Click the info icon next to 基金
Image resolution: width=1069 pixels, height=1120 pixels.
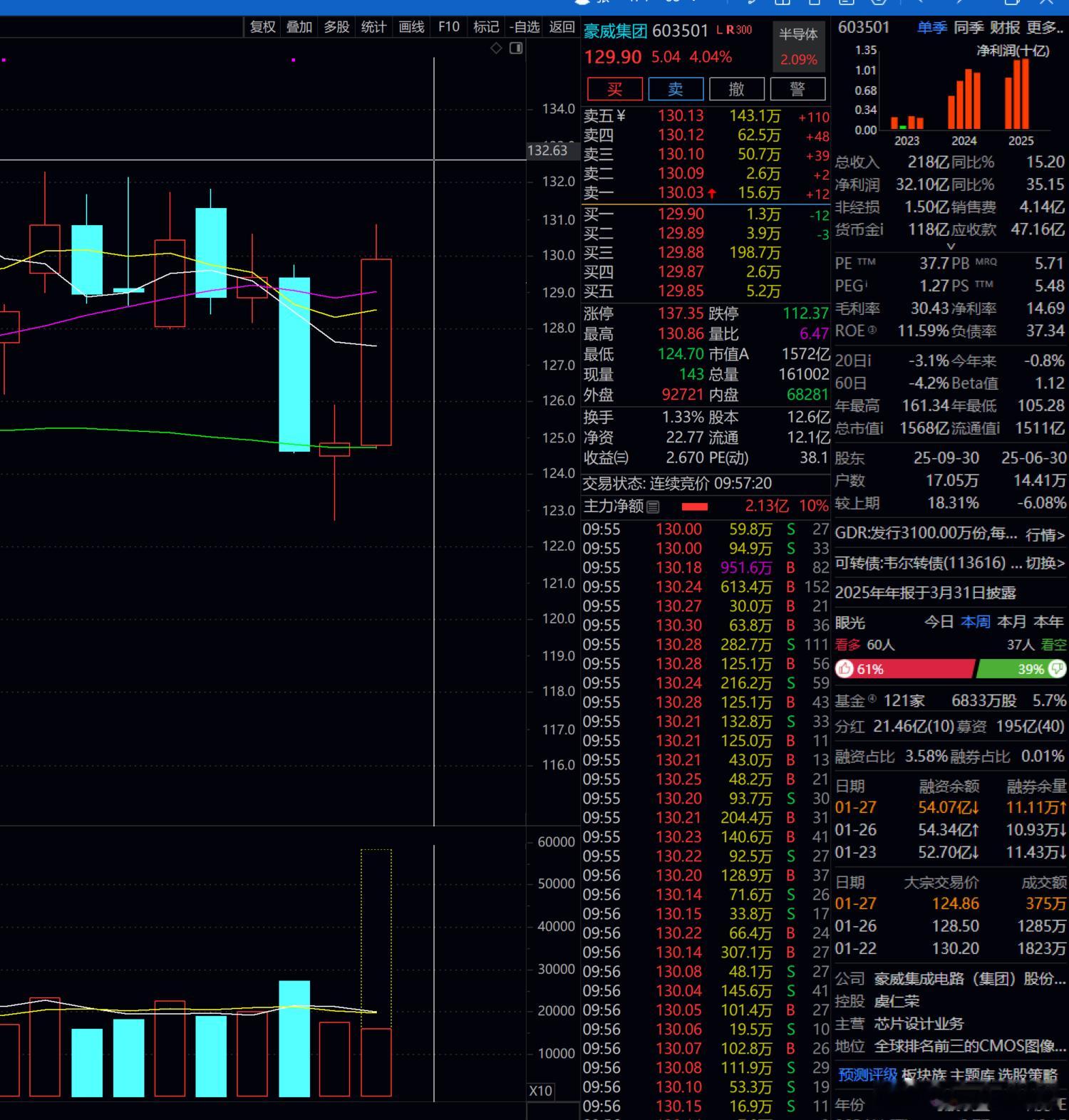(x=872, y=699)
